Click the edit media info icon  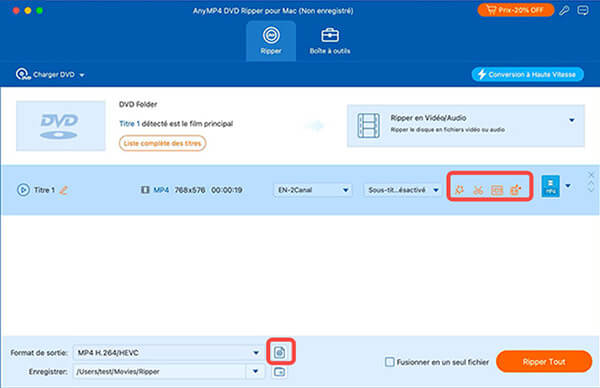click(x=497, y=190)
